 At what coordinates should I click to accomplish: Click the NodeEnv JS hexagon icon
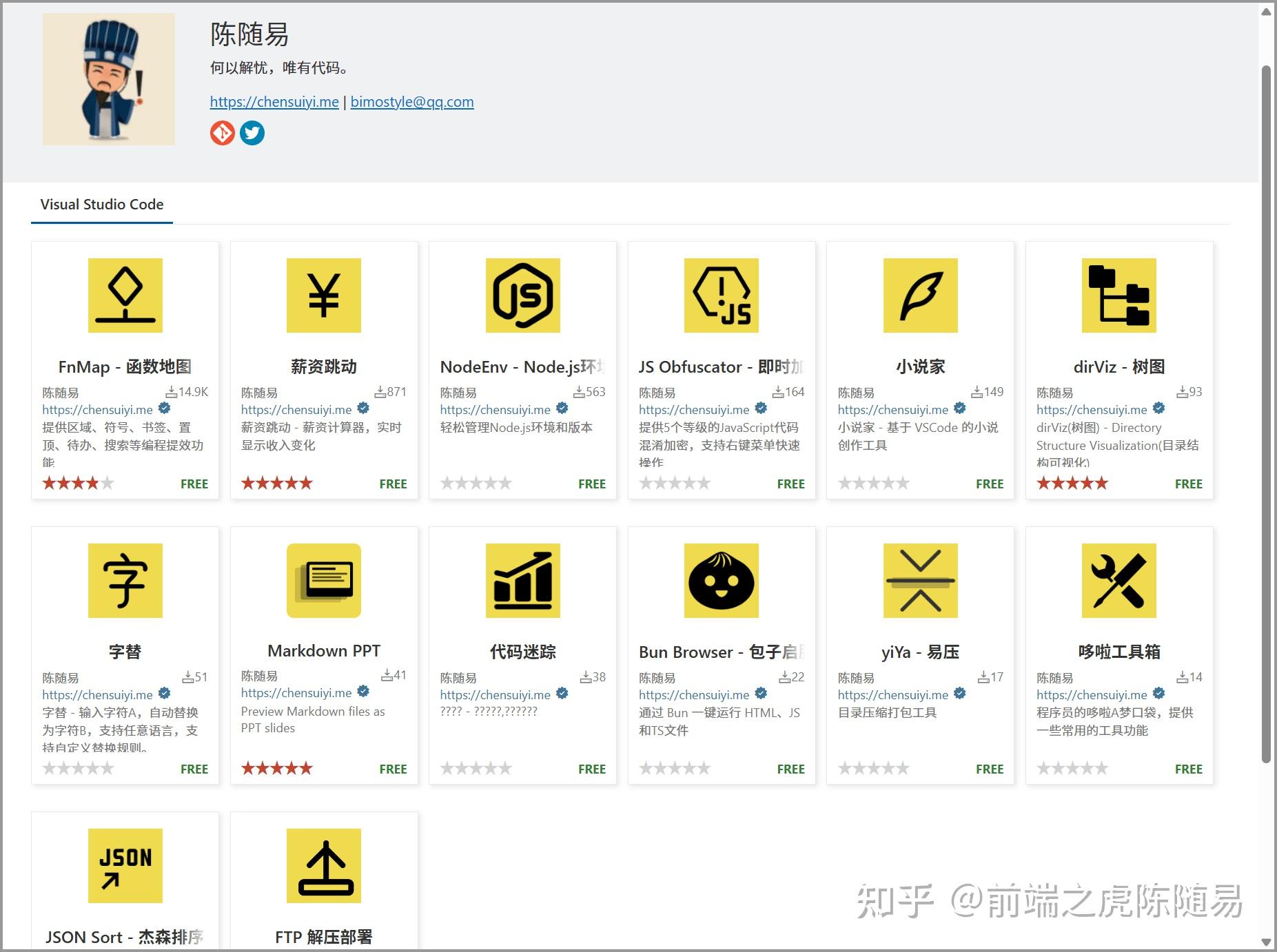[x=522, y=295]
